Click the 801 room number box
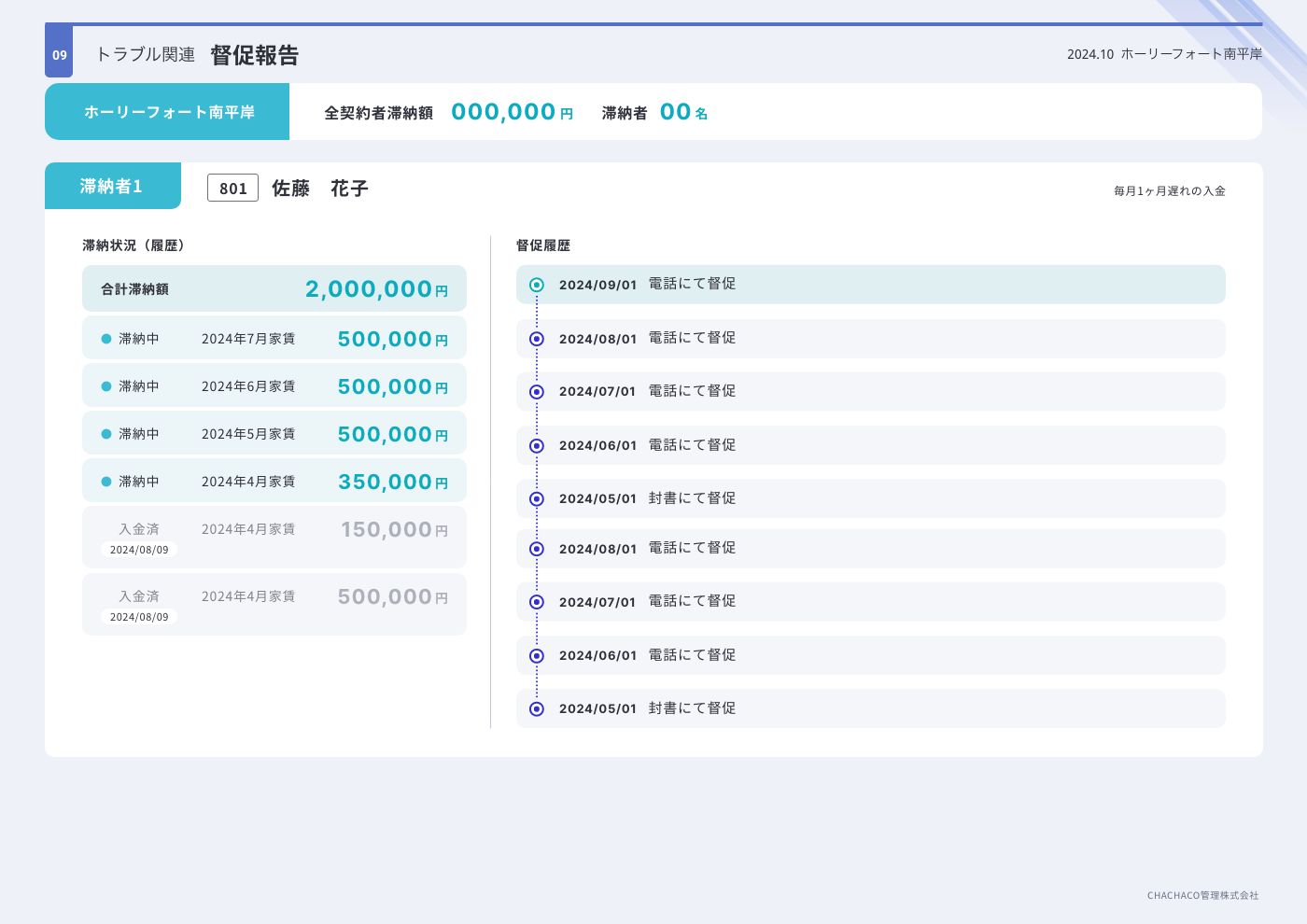1307x924 pixels. point(232,189)
